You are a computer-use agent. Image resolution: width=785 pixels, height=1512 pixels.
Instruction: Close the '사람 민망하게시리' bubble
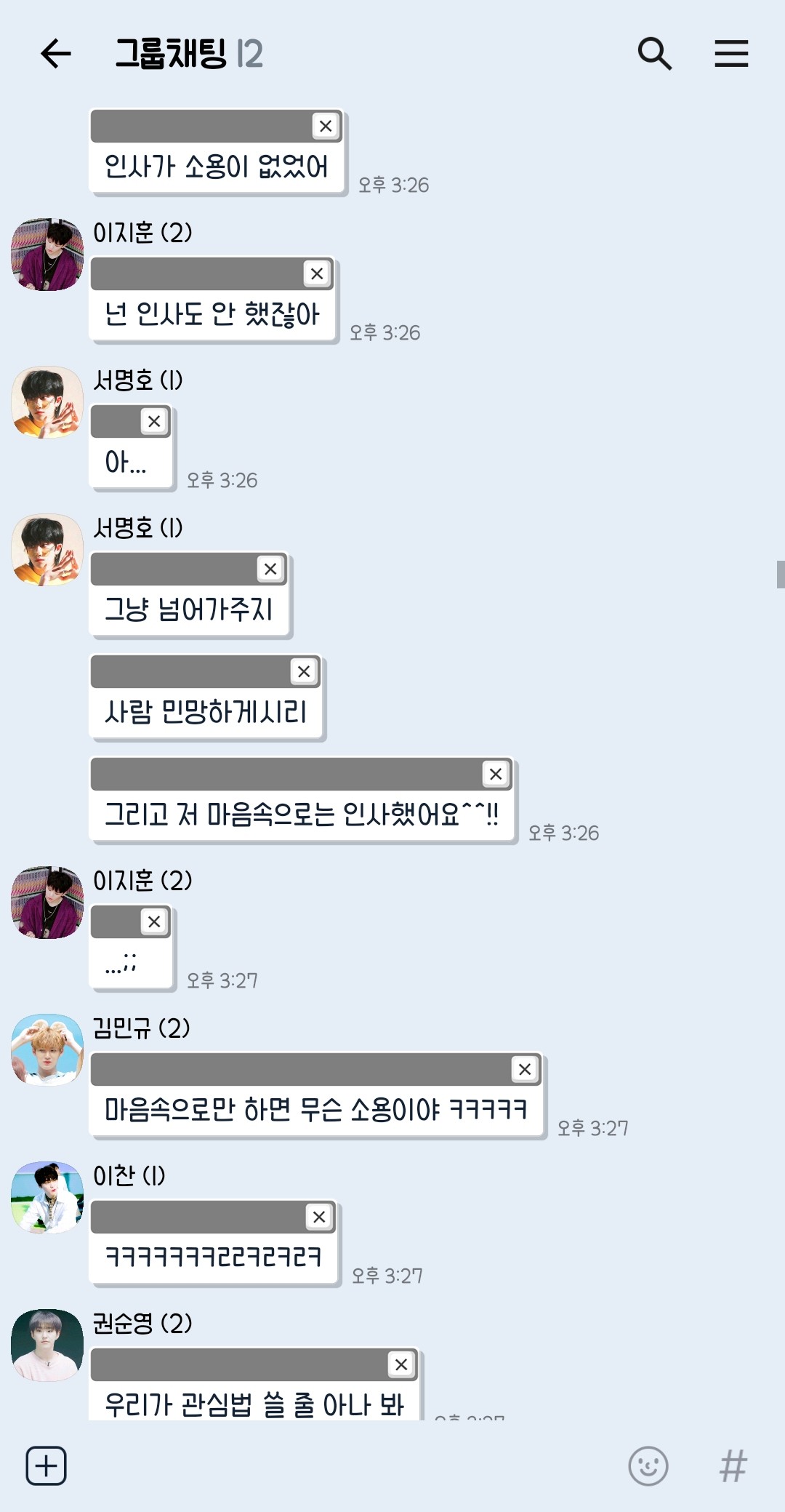coord(304,671)
